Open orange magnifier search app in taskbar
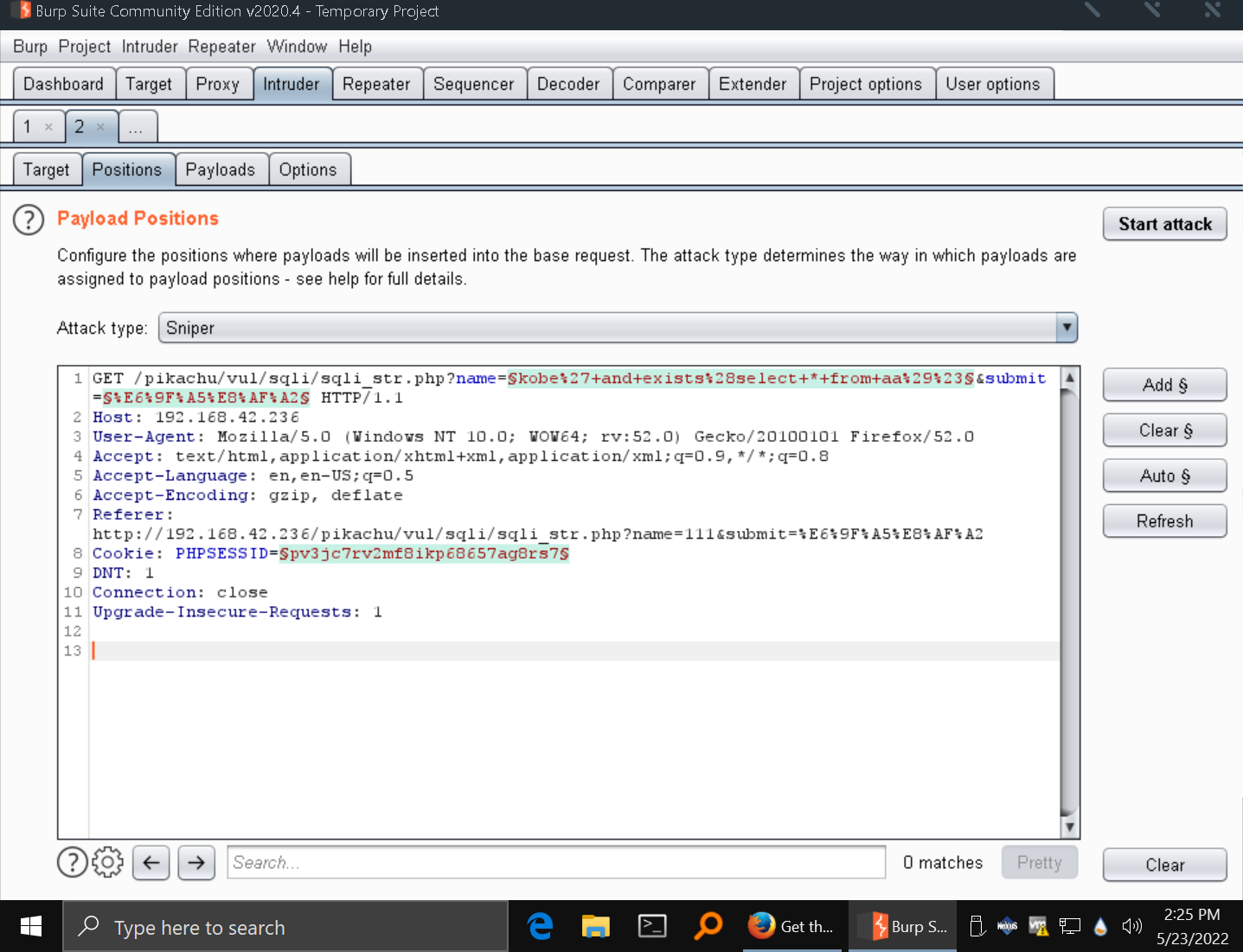This screenshot has width=1243, height=952. click(x=708, y=927)
